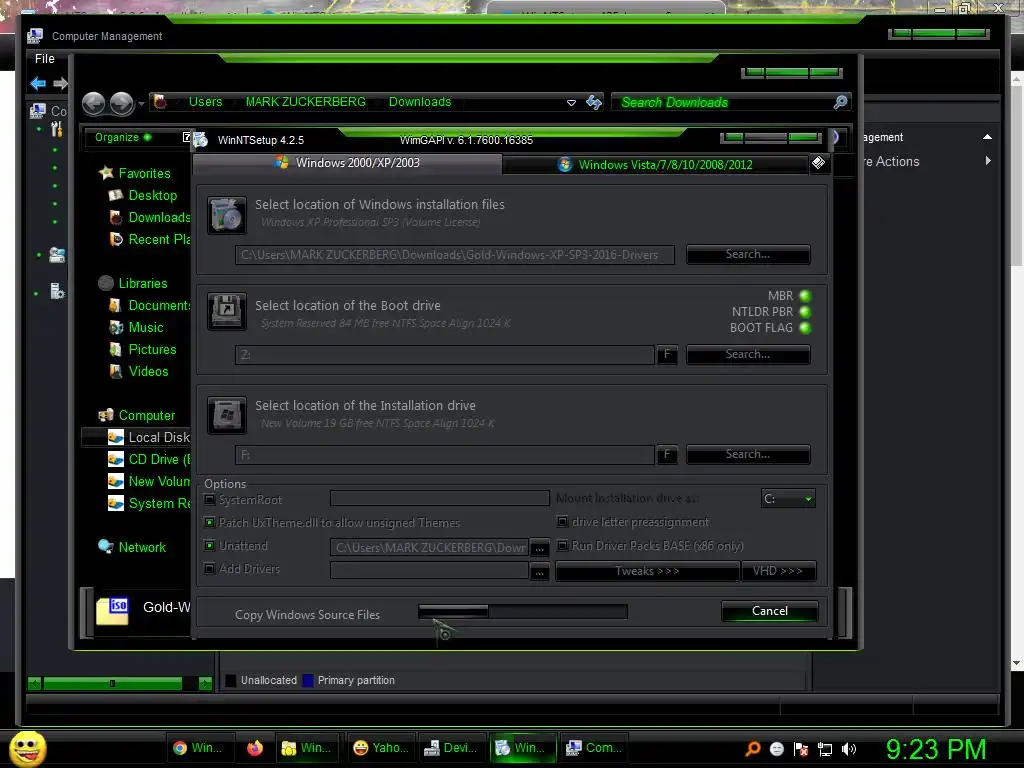This screenshot has height=768, width=1024.
Task: Click the Copy Windows Source Files progress bar
Action: coord(522,611)
